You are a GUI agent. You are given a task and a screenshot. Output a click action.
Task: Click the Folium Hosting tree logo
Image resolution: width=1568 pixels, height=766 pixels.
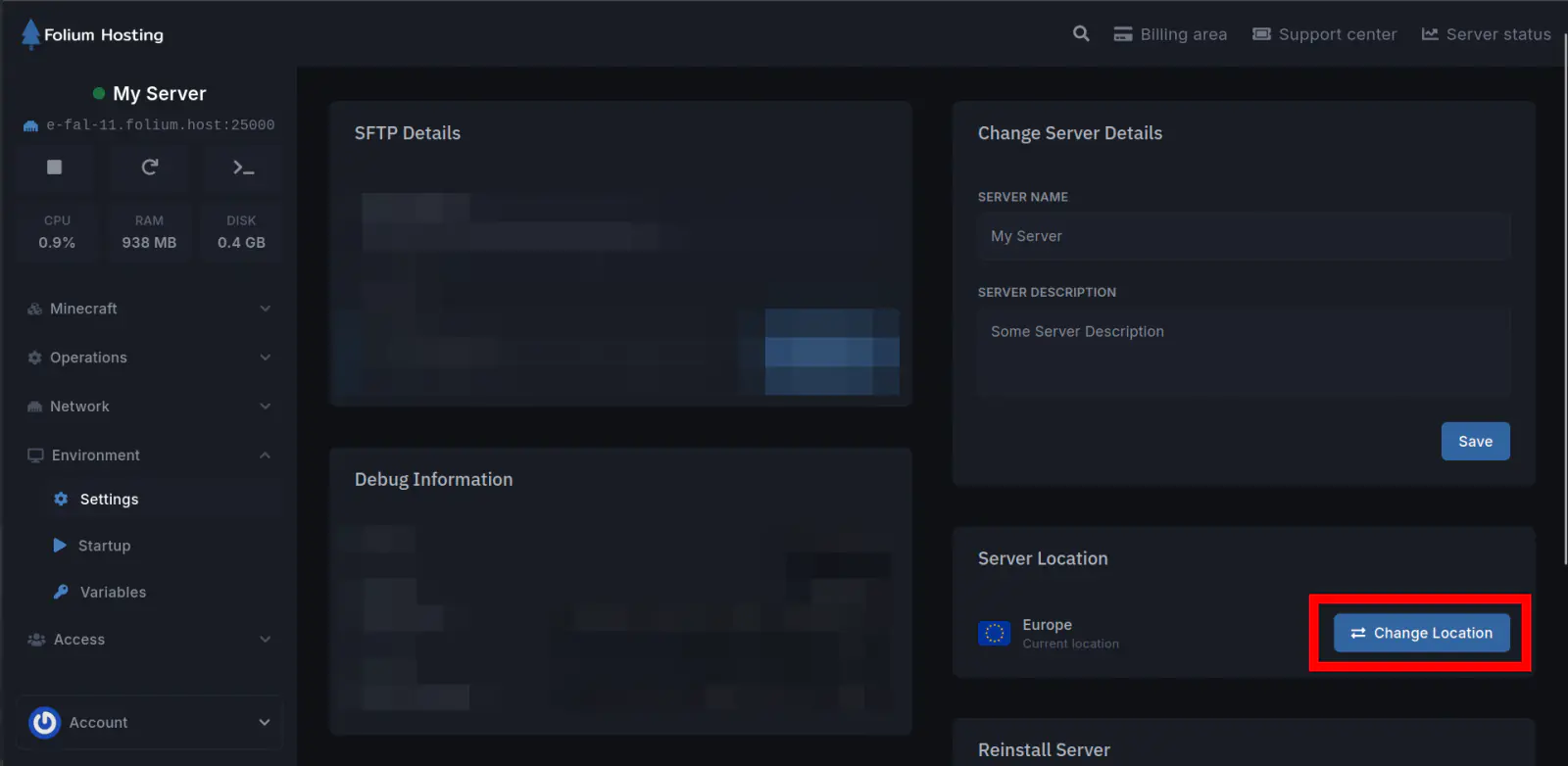(x=30, y=34)
